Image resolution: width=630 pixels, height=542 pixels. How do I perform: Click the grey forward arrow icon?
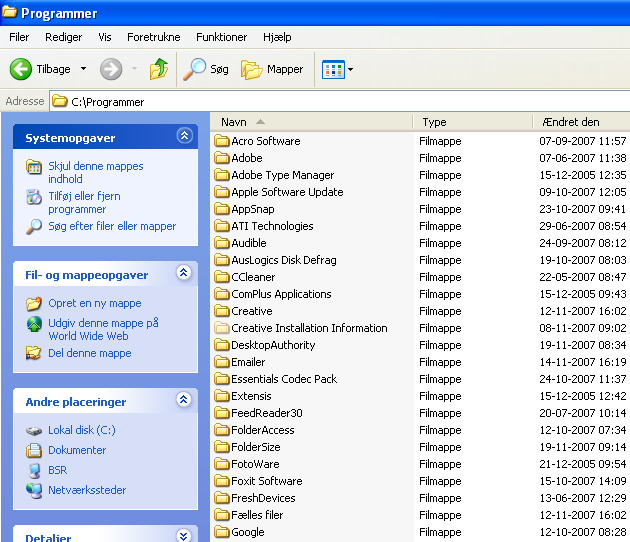[x=111, y=69]
